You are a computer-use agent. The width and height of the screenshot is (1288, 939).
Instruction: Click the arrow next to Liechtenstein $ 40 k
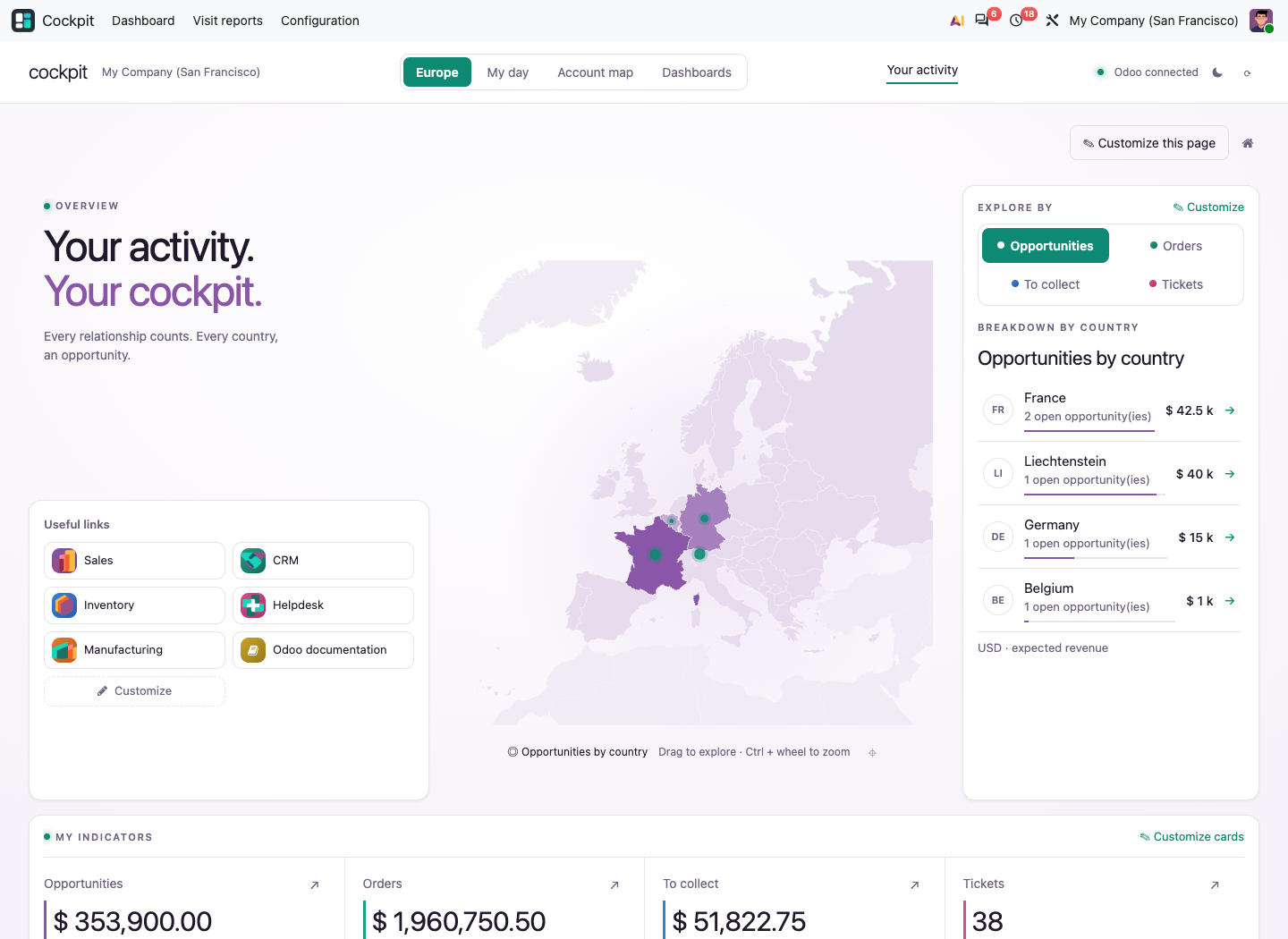(x=1230, y=474)
